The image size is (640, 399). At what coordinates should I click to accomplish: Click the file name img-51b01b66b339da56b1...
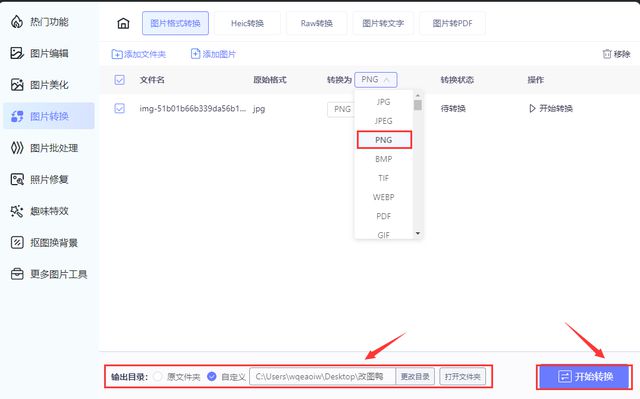193,109
